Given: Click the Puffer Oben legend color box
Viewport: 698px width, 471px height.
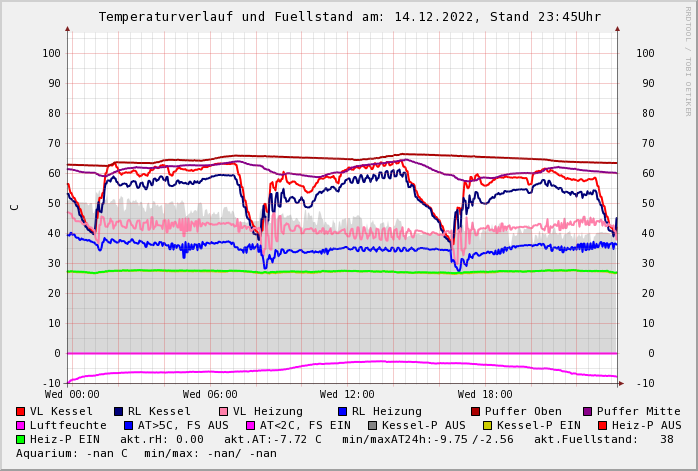Looking at the screenshot, I should pyautogui.click(x=475, y=411).
